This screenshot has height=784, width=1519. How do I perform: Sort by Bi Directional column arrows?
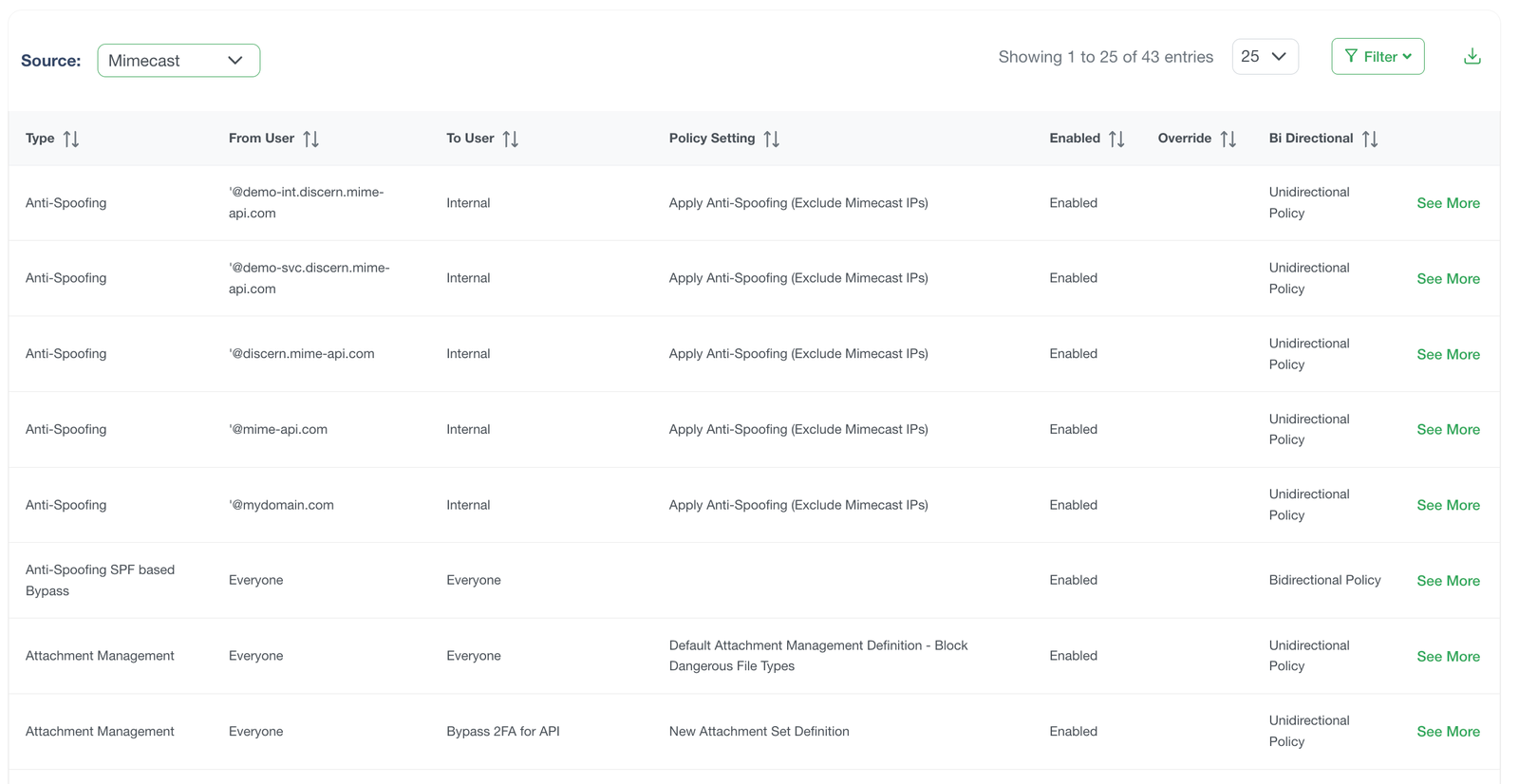[1370, 139]
